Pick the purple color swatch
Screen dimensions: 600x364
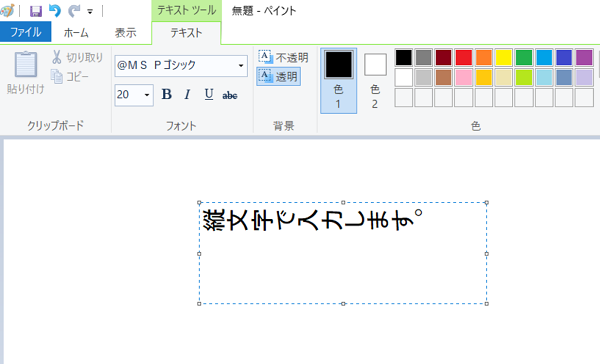point(584,57)
